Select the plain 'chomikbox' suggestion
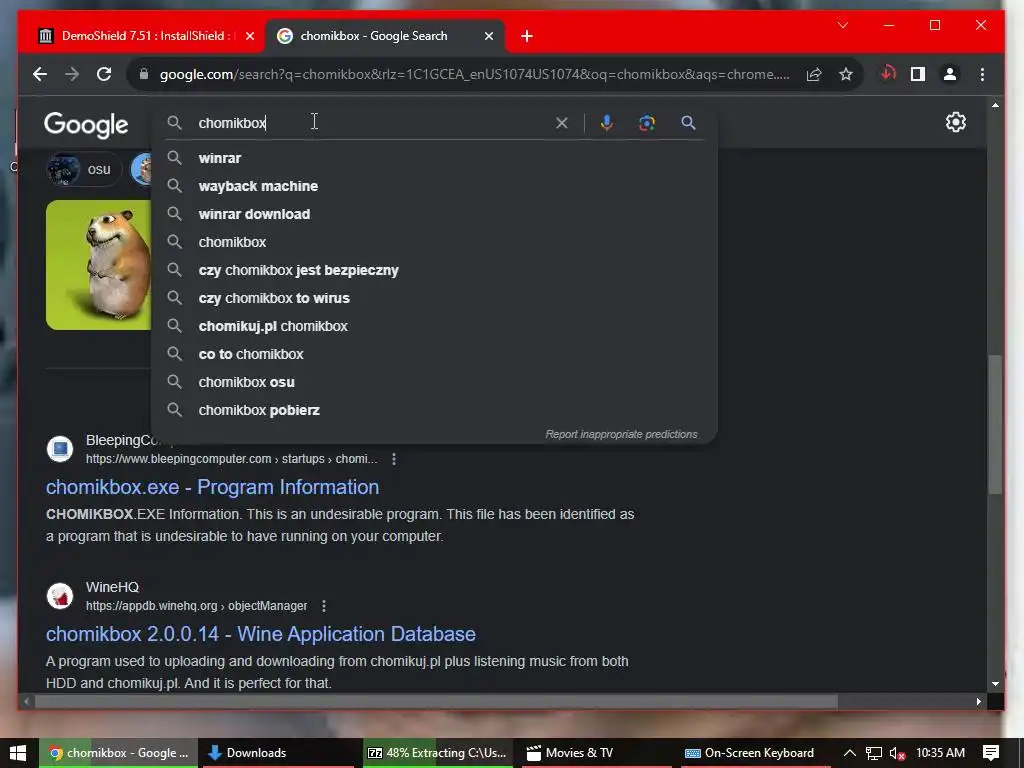The image size is (1024, 768). coord(434,242)
